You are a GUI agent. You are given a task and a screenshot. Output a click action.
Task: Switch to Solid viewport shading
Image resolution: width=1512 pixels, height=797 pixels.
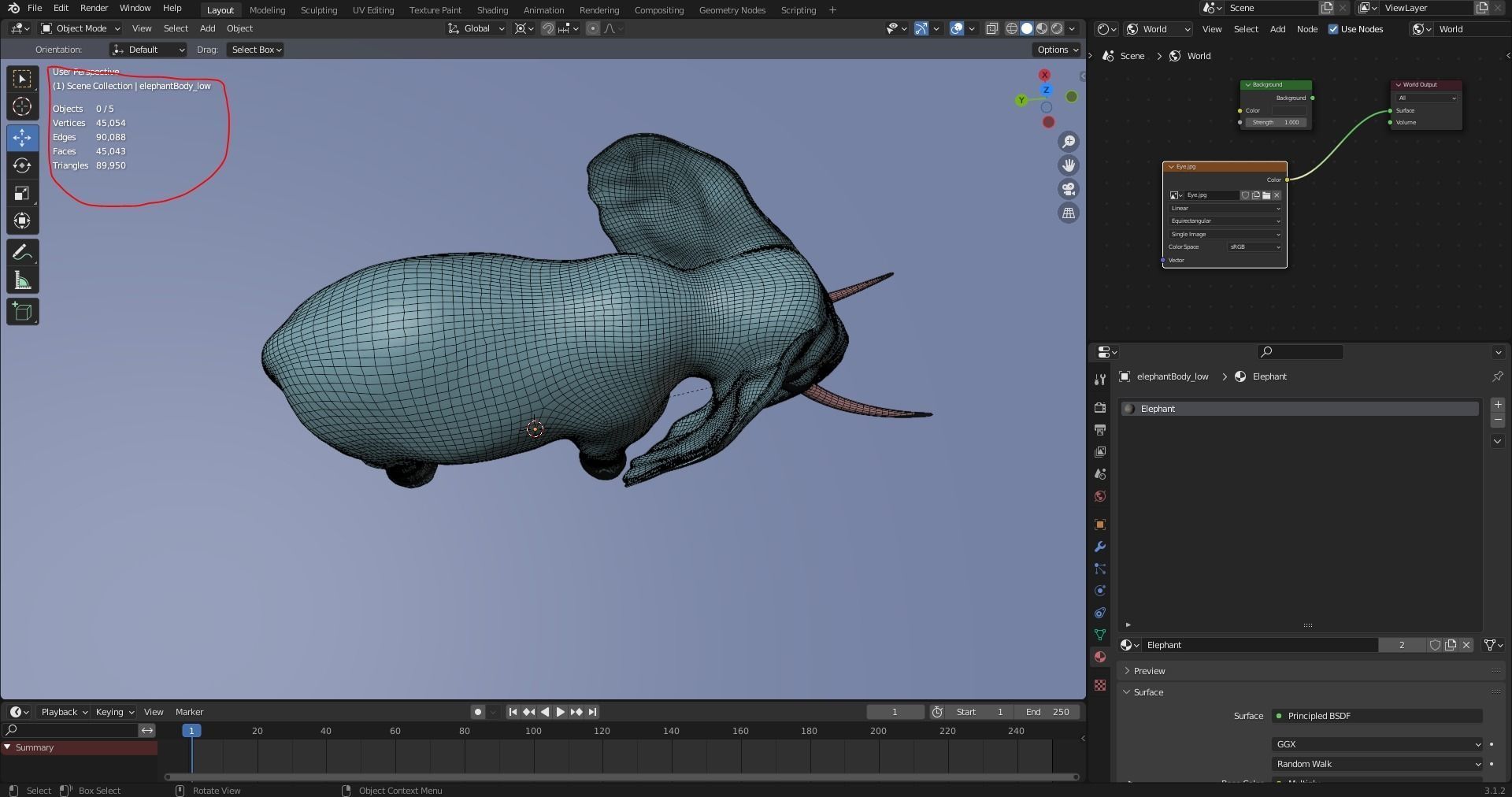point(1027,28)
